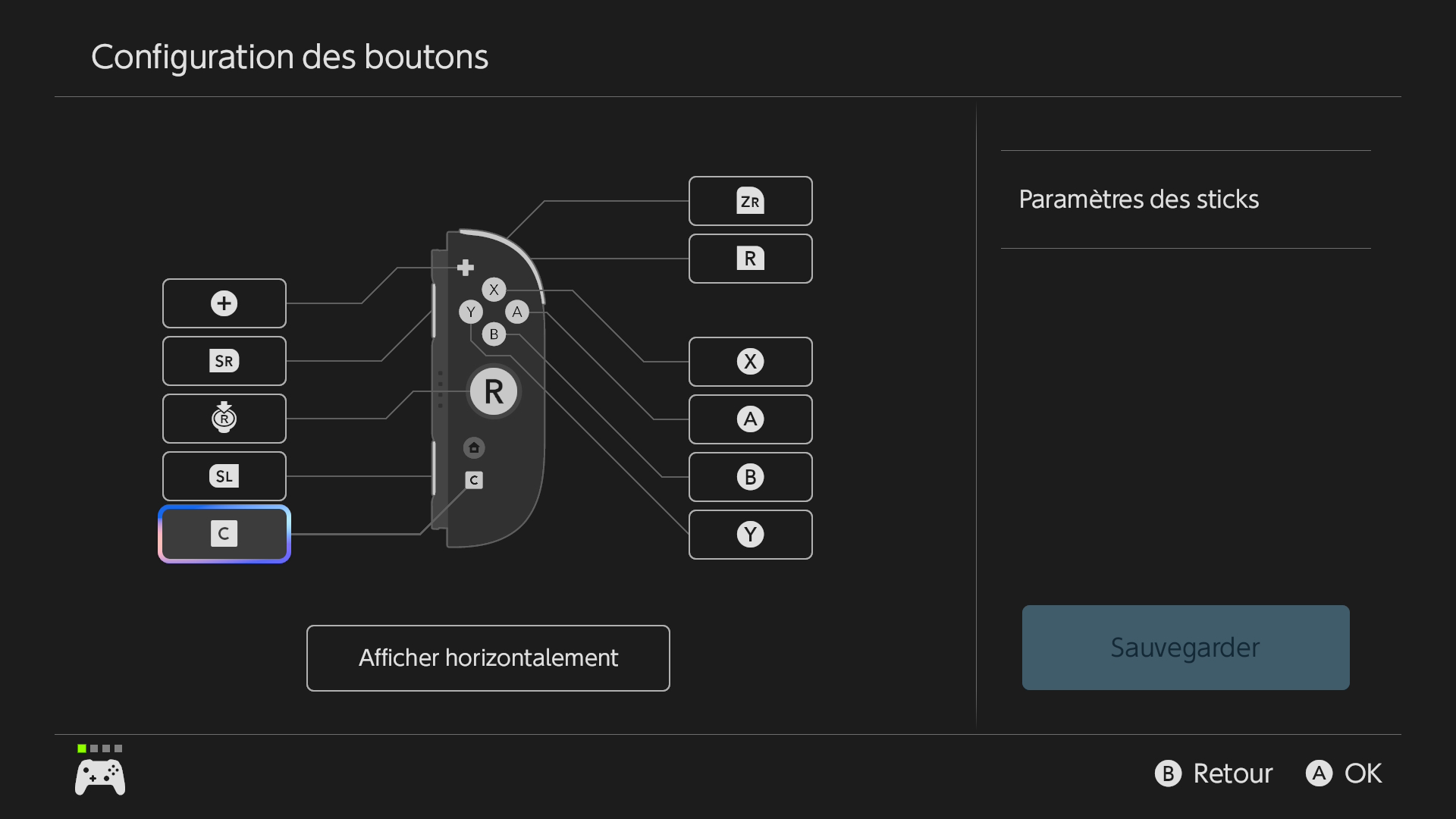Viewport: 1456px width, 819px height.
Task: Click the C button on Joy-Con diagram
Action: (x=474, y=480)
